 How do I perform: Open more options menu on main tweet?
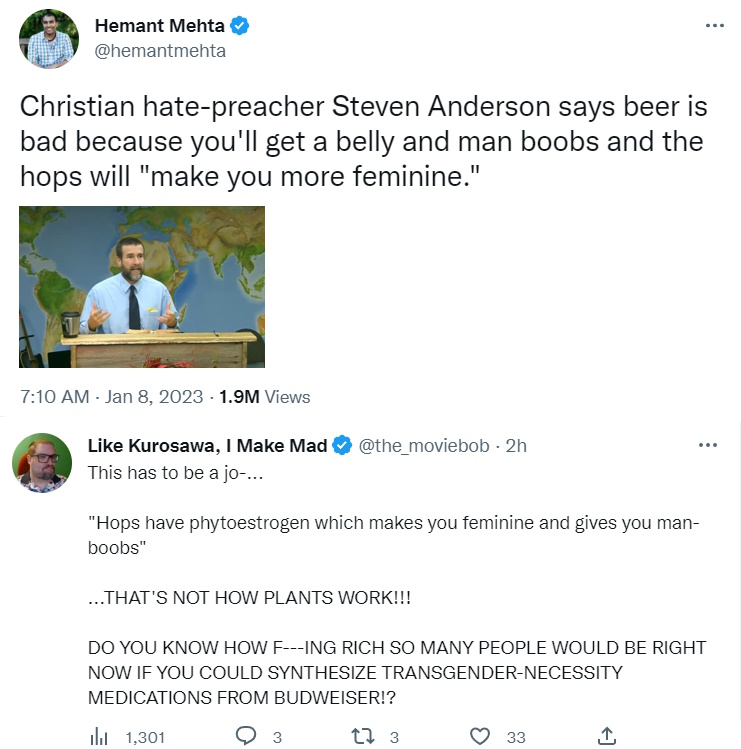[x=715, y=25]
